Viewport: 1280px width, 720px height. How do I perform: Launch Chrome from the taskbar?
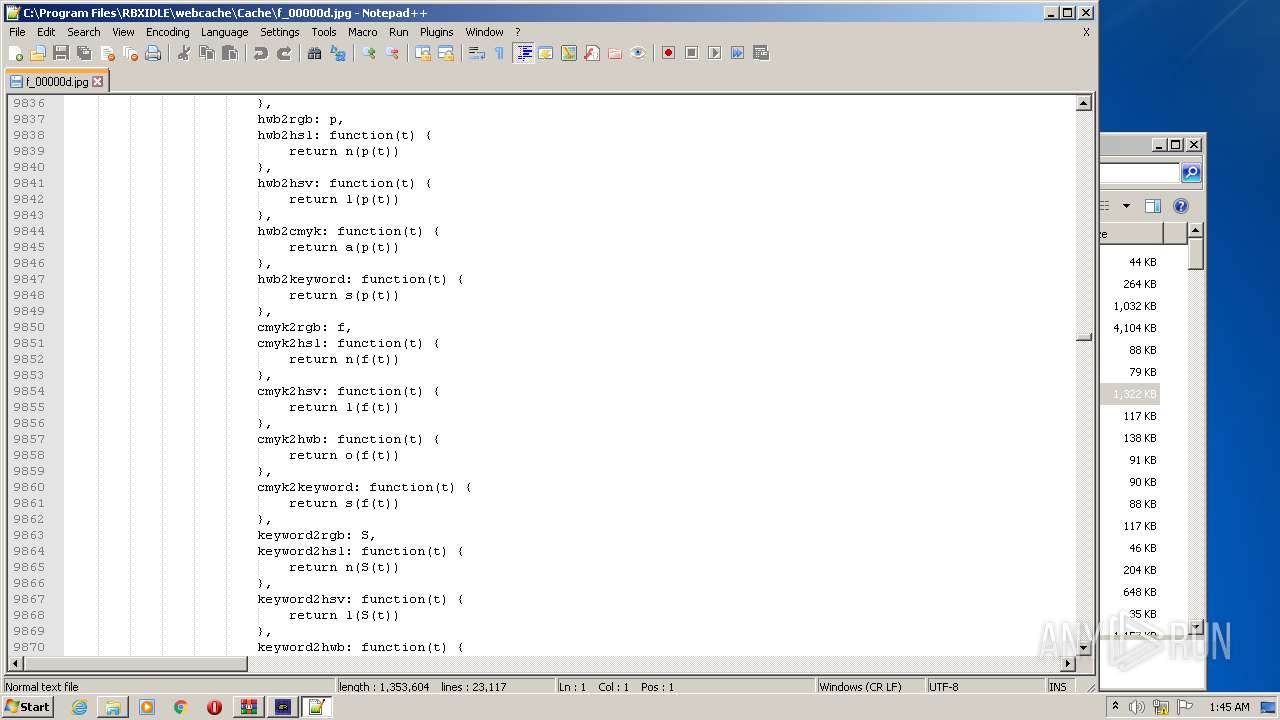click(x=180, y=707)
